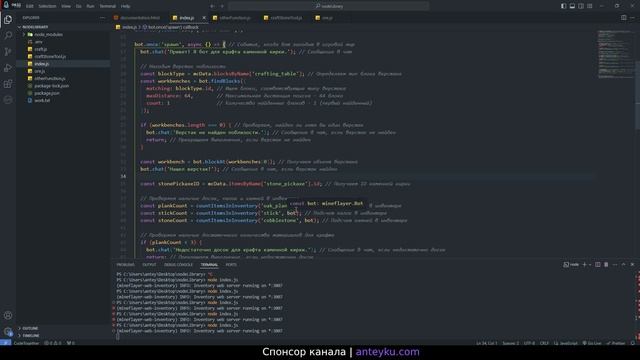Open the Source Control view

tap(8, 52)
